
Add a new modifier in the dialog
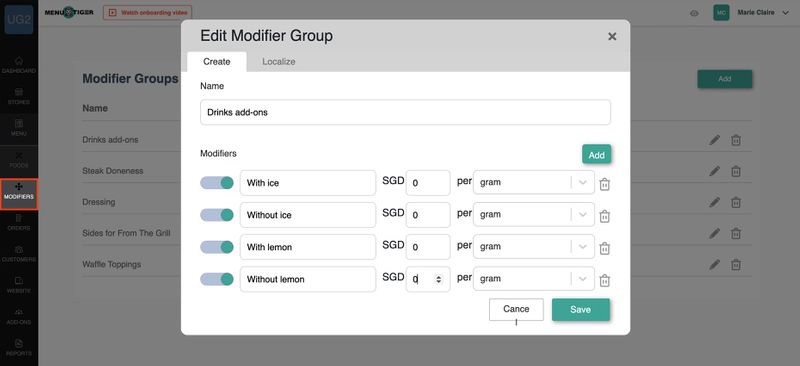pos(596,155)
